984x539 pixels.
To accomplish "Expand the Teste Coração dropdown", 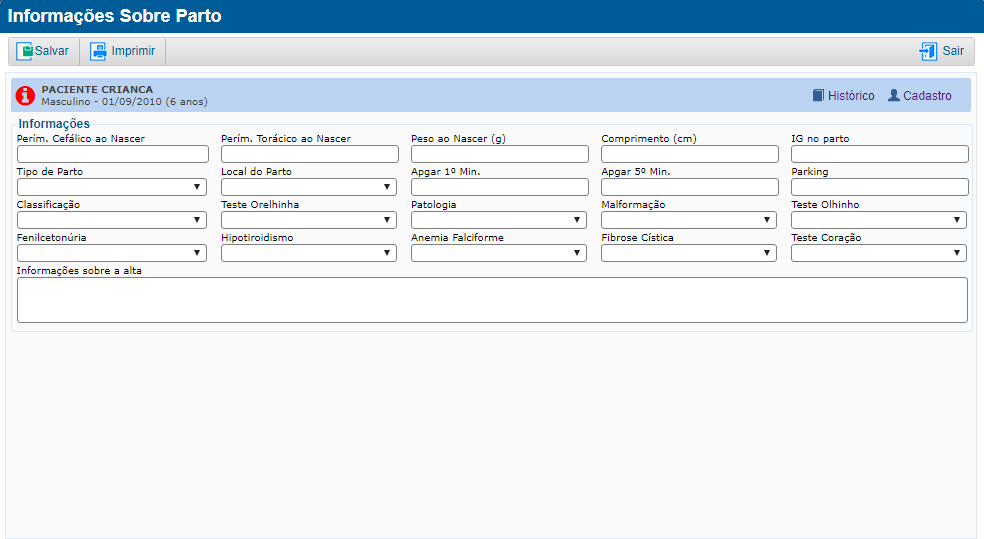I will [x=879, y=253].
